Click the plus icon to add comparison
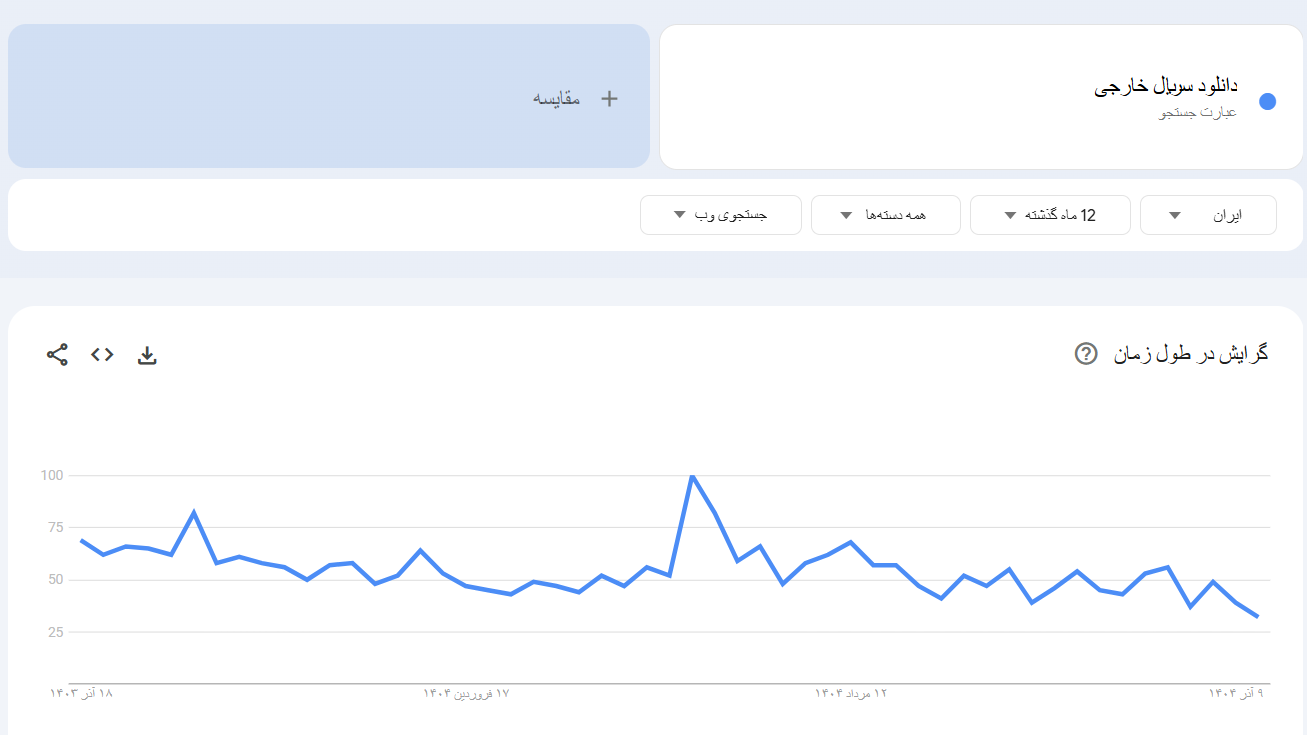The image size is (1307, 735). click(x=609, y=98)
